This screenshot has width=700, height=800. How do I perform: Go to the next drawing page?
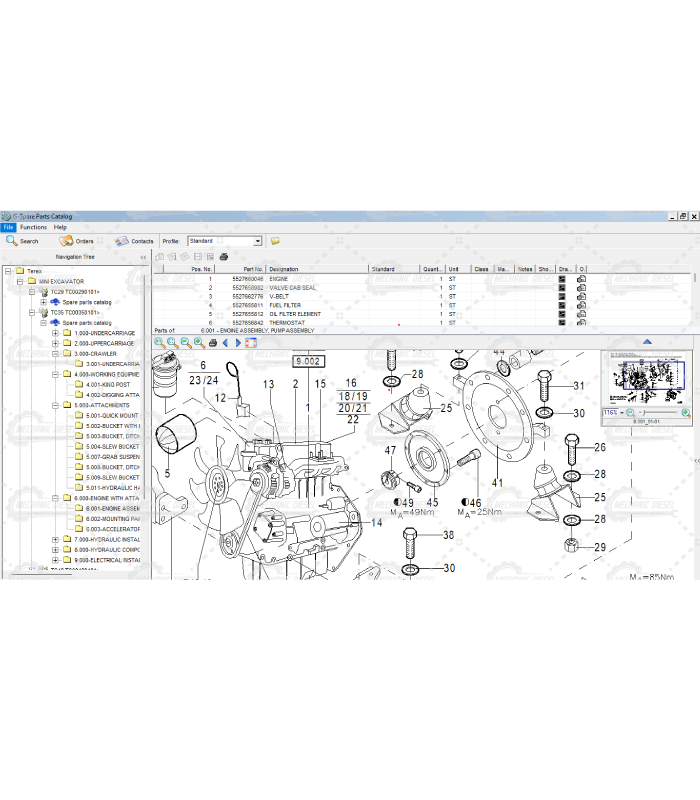[238, 343]
